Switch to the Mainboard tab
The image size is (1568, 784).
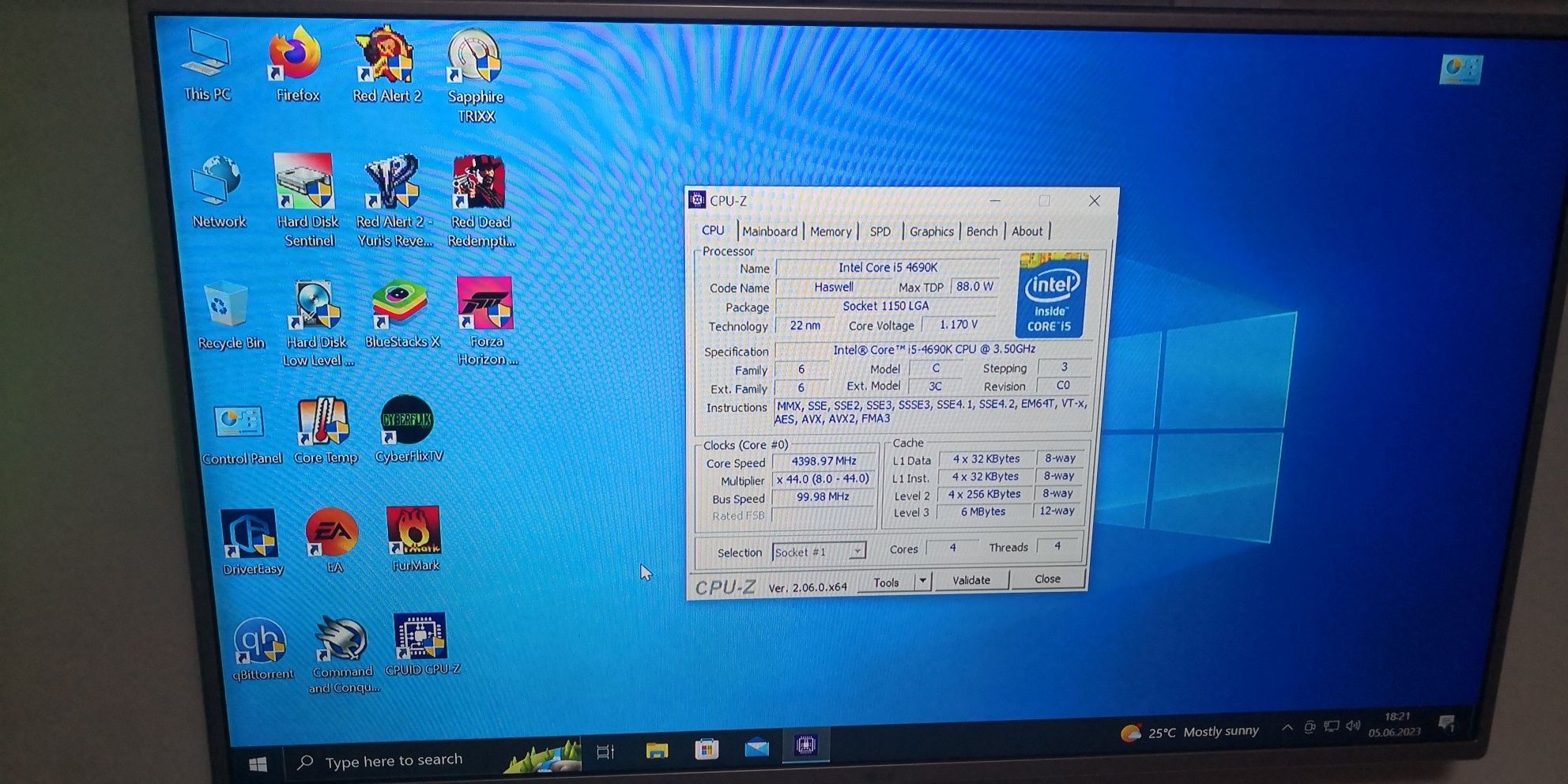770,231
